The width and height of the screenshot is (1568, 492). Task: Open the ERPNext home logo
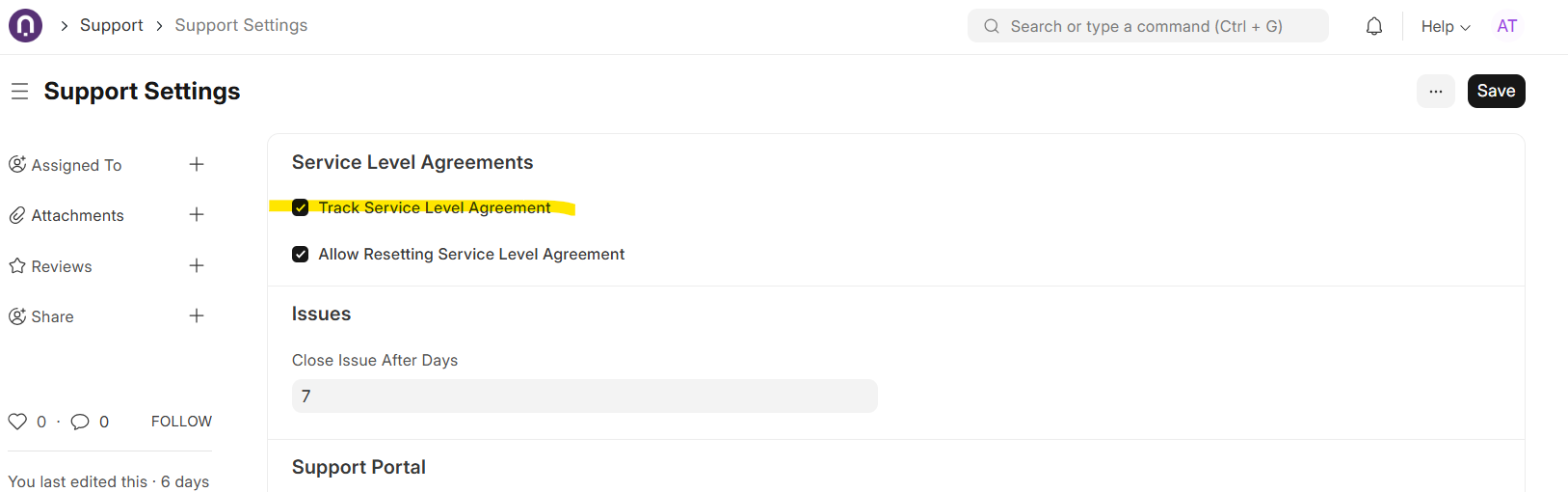(25, 26)
